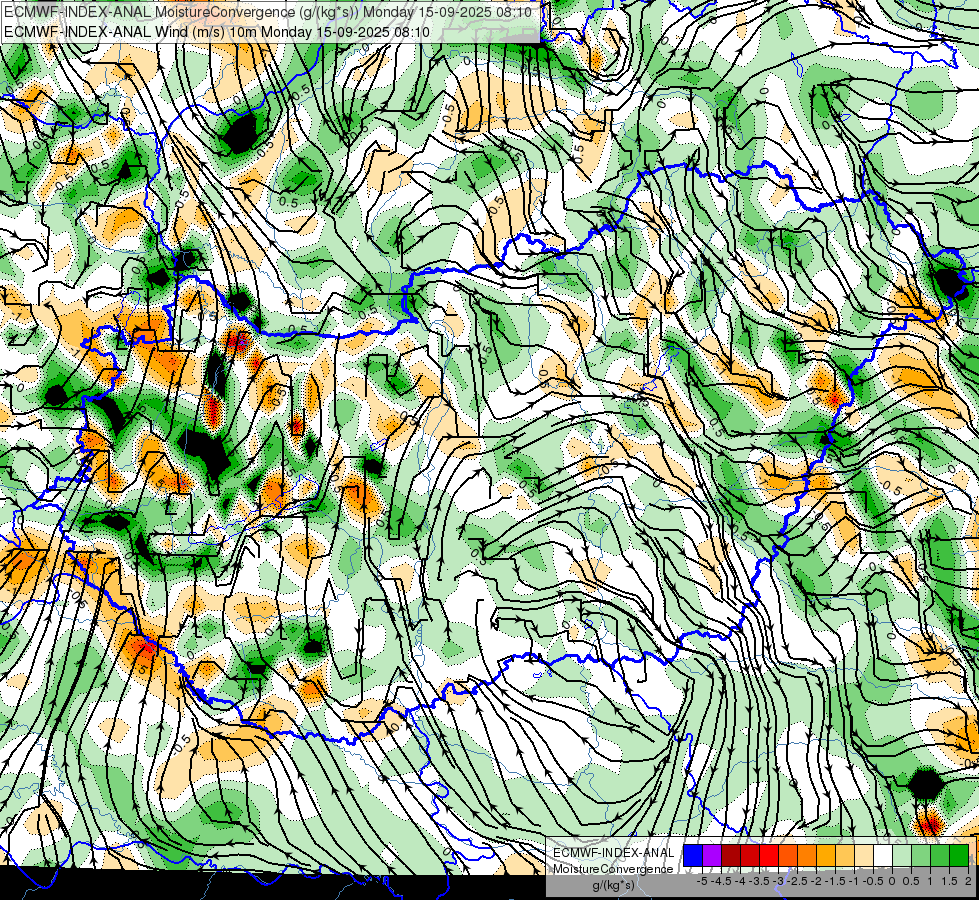Pick the dark maroon swatch between -4.5 and -4

click(x=731, y=855)
